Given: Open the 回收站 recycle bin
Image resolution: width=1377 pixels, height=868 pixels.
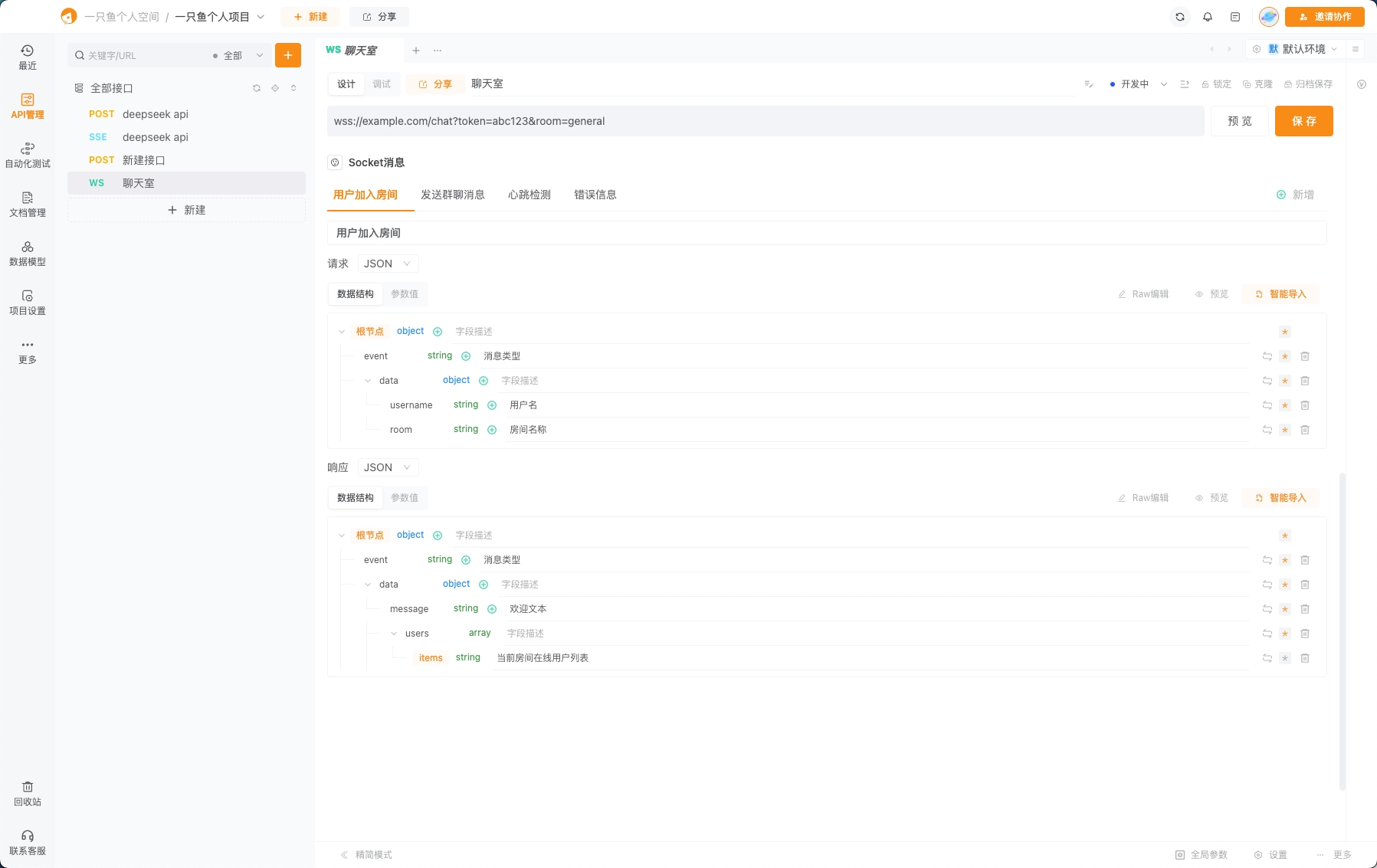Looking at the screenshot, I should coord(27,794).
